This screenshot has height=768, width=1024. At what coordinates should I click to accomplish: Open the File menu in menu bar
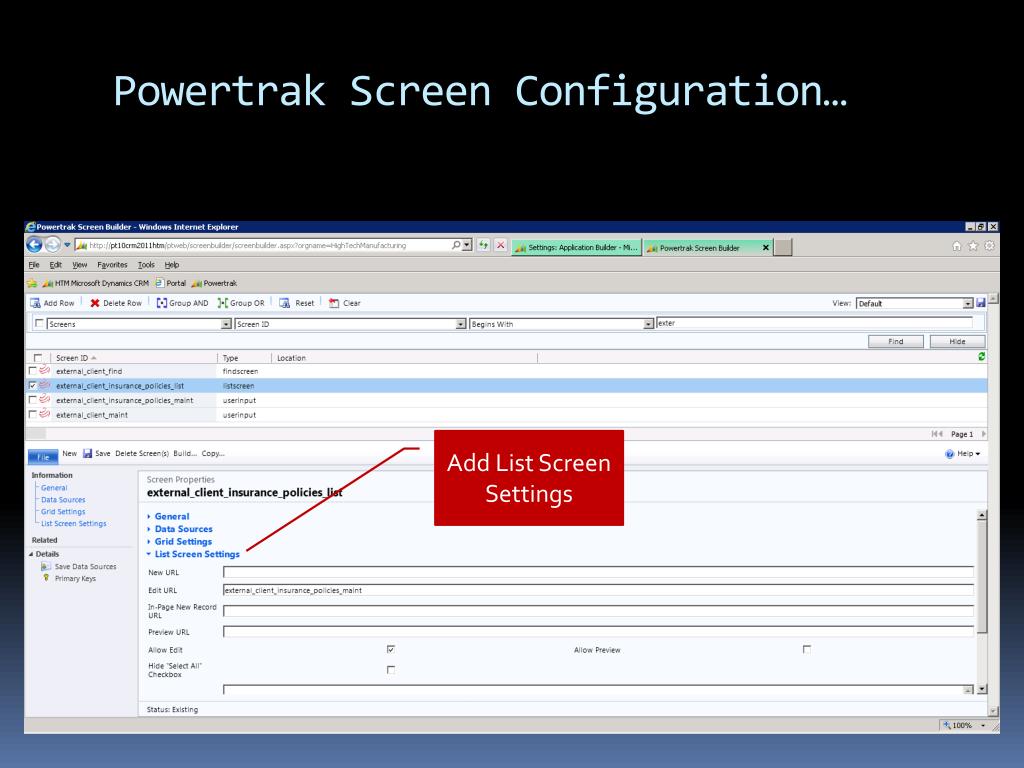[x=34, y=265]
